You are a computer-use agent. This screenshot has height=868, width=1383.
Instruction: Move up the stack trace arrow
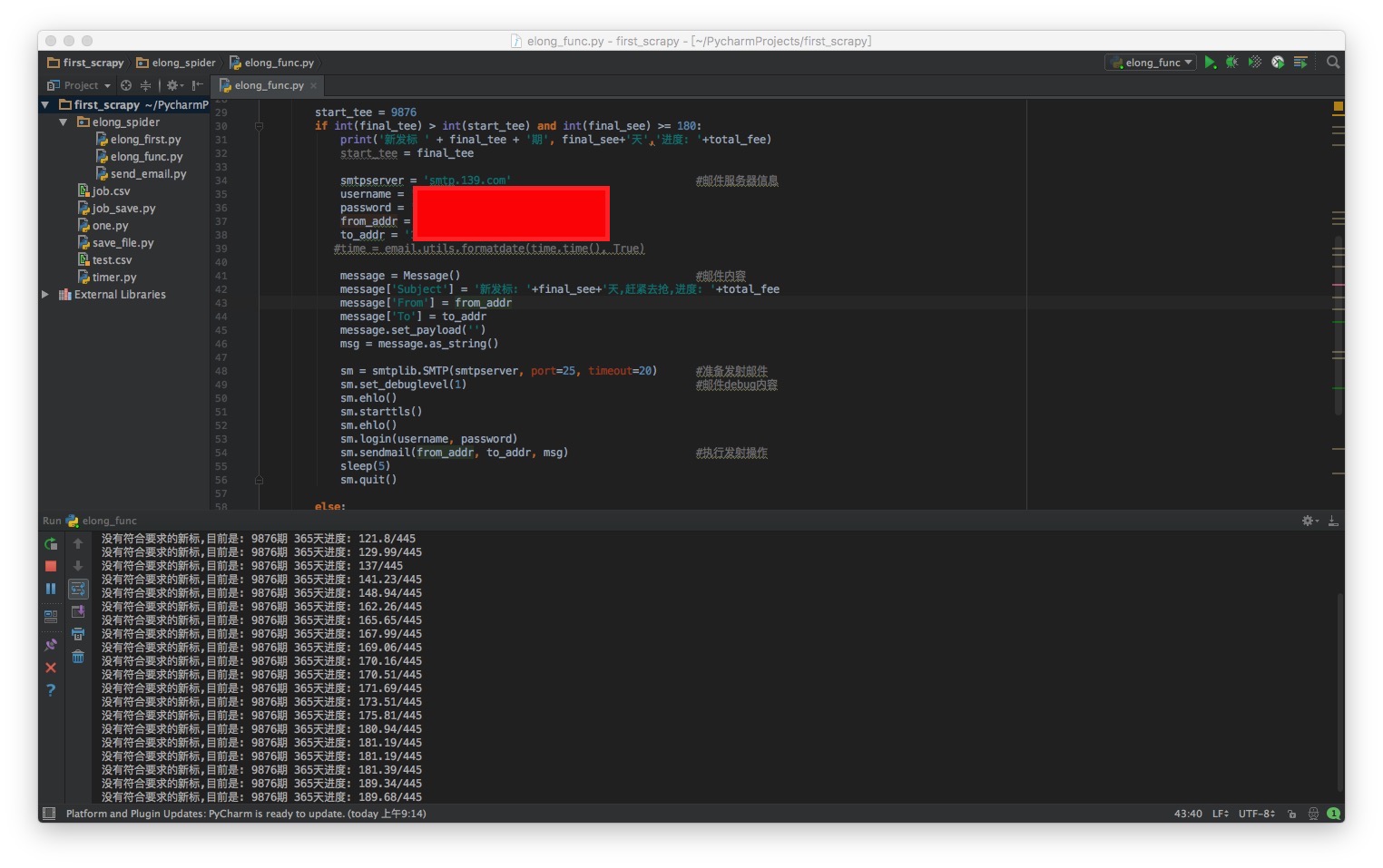coord(78,544)
